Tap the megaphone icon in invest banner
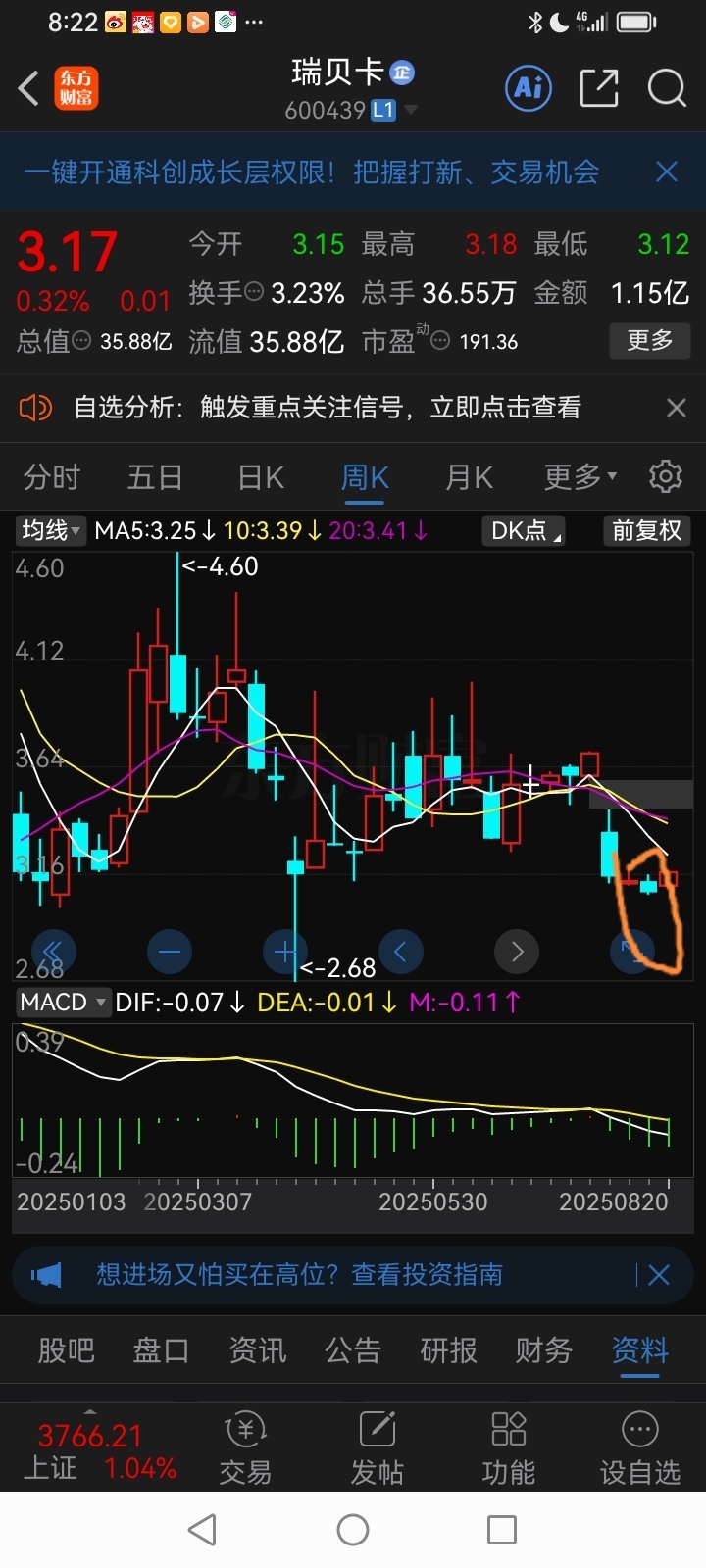706x1568 pixels. tap(46, 1274)
